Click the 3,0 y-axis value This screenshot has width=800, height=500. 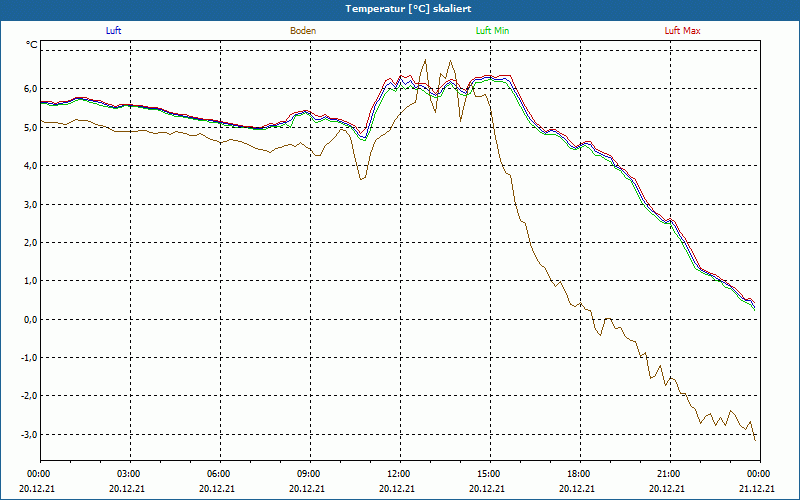click(x=30, y=204)
